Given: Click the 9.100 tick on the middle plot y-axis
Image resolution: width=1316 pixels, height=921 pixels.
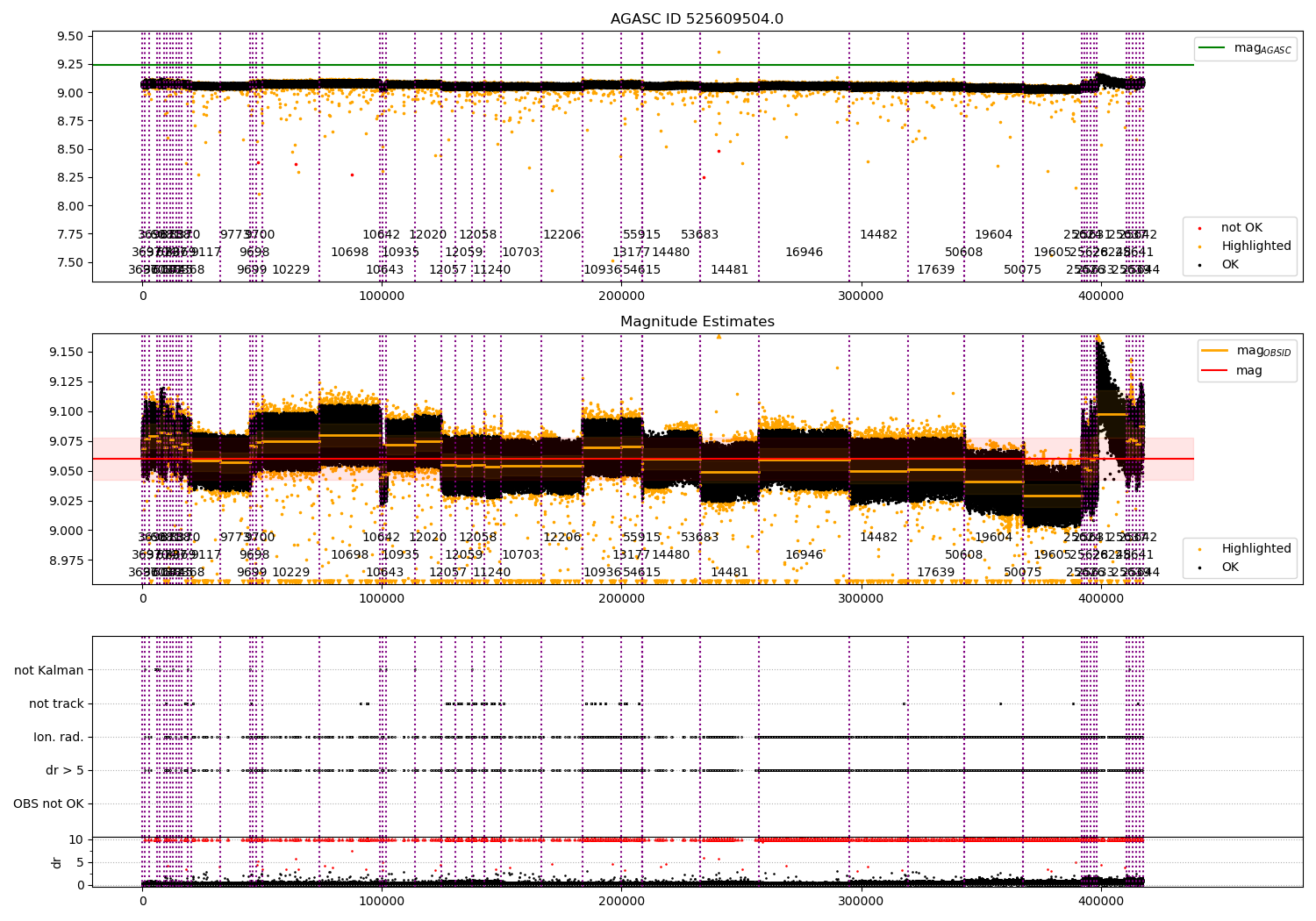Looking at the screenshot, I should (x=67, y=412).
